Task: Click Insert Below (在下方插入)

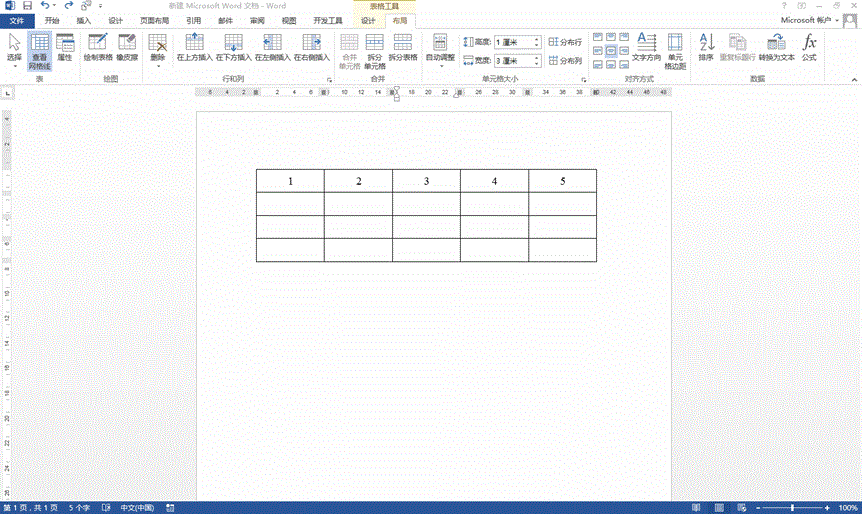Action: [234, 48]
